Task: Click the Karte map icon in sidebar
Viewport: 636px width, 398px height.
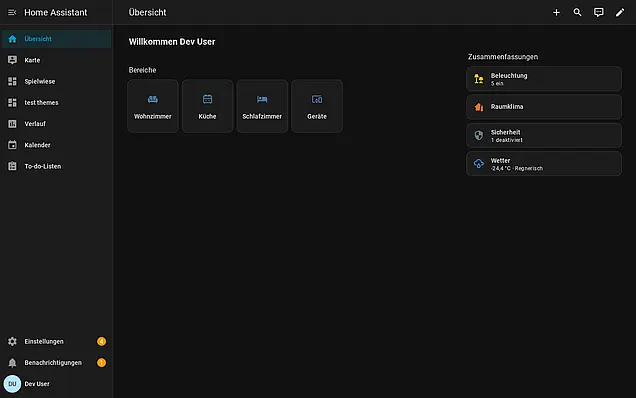Action: click(x=12, y=60)
